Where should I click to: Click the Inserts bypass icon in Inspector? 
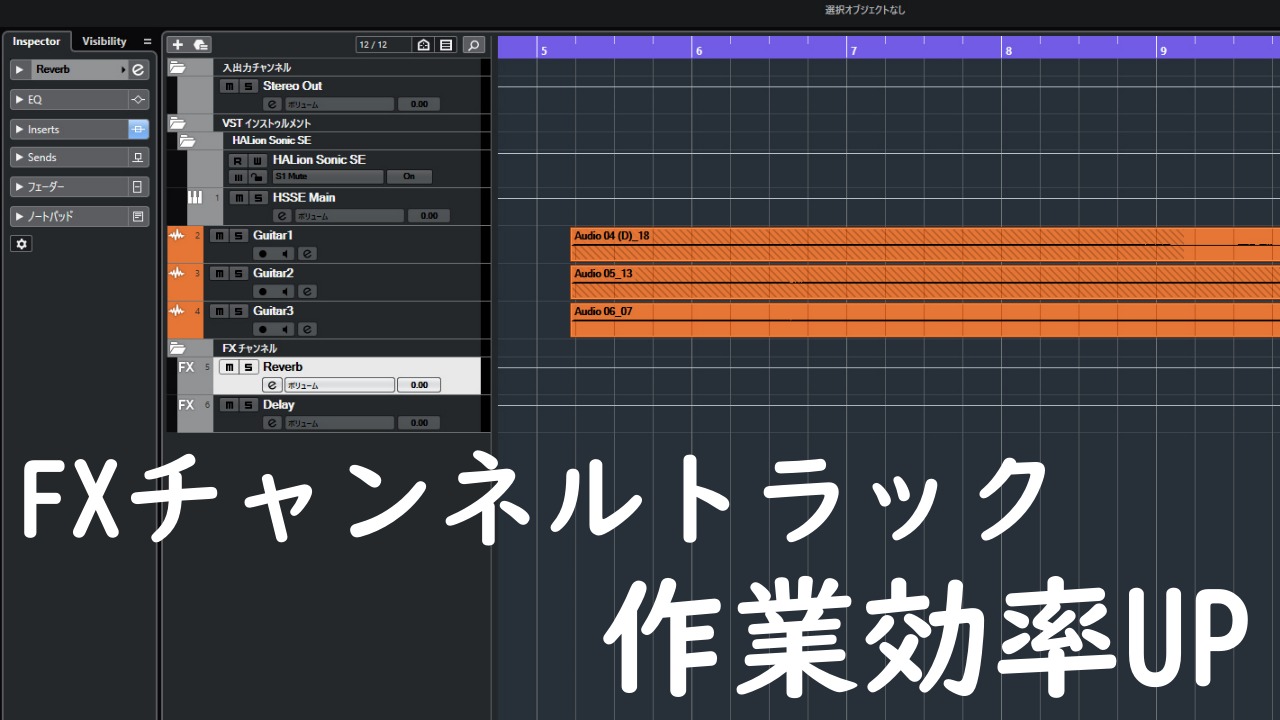pyautogui.click(x=138, y=129)
